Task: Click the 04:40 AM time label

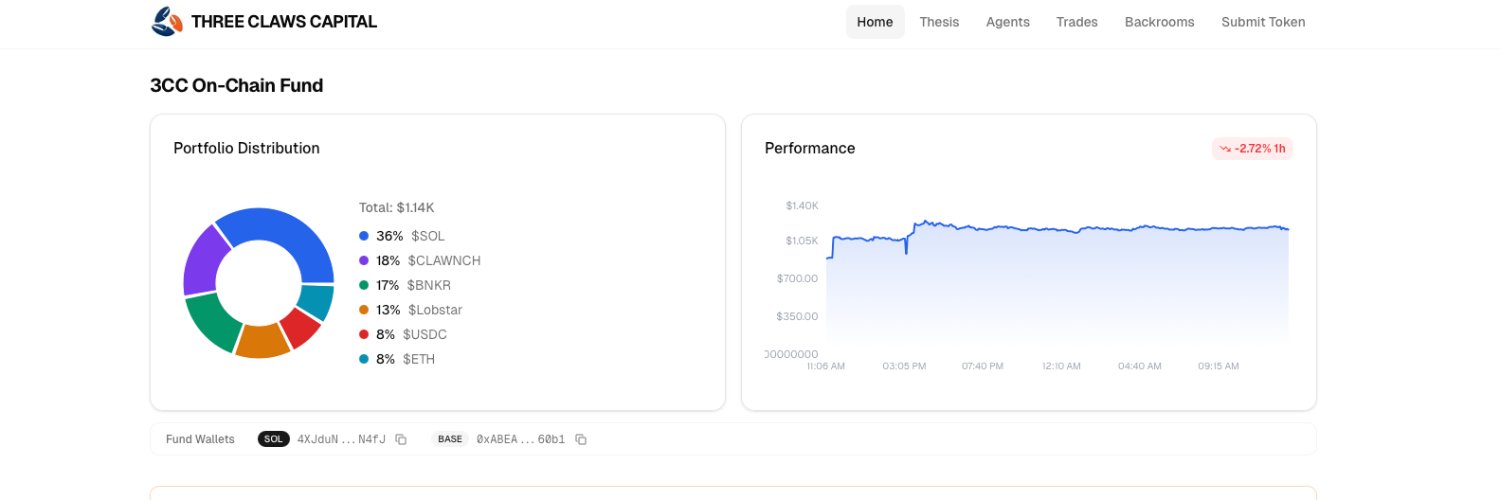Action: coord(1140,366)
